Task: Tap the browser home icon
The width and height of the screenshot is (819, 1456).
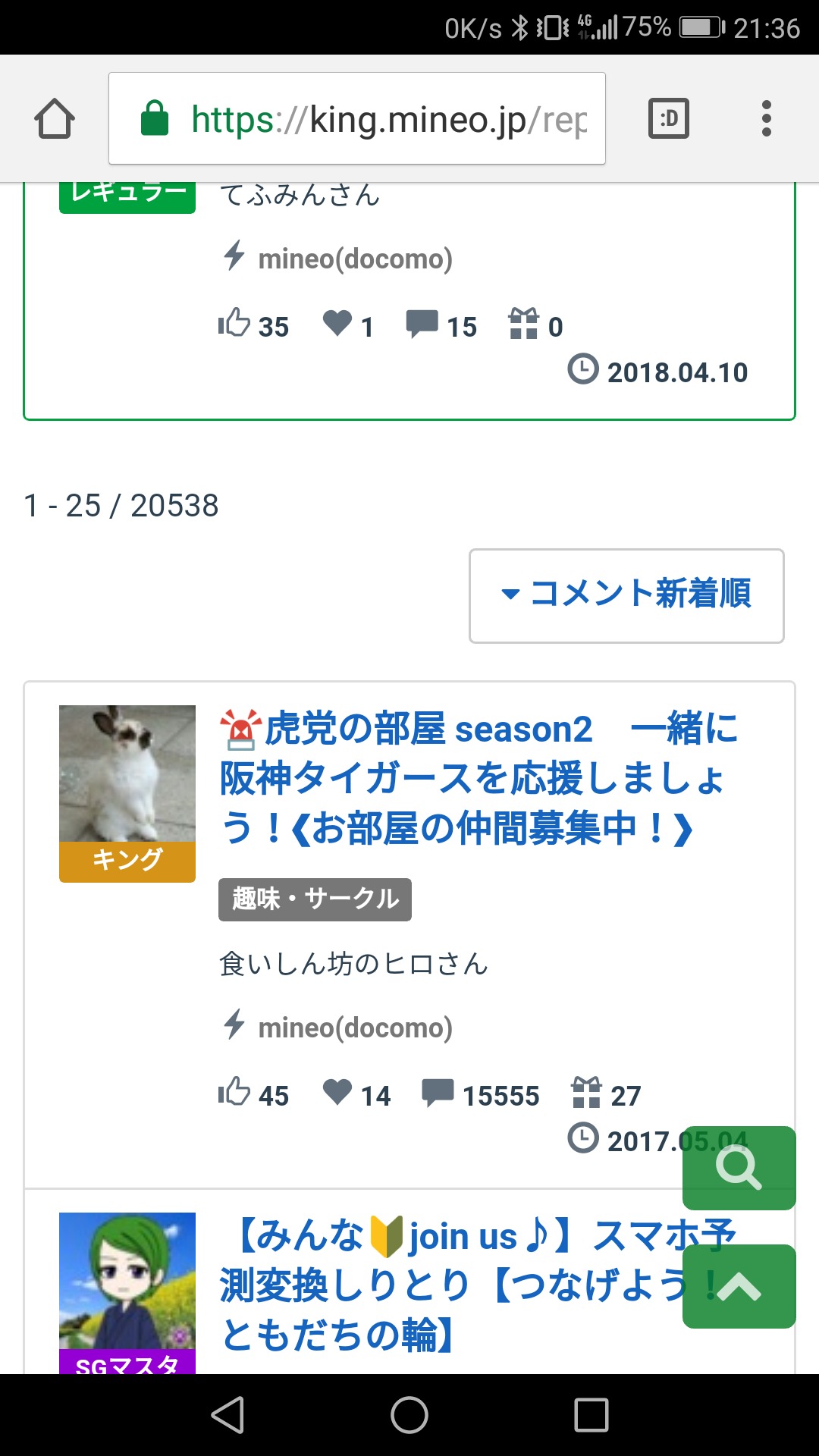Action: click(55, 119)
